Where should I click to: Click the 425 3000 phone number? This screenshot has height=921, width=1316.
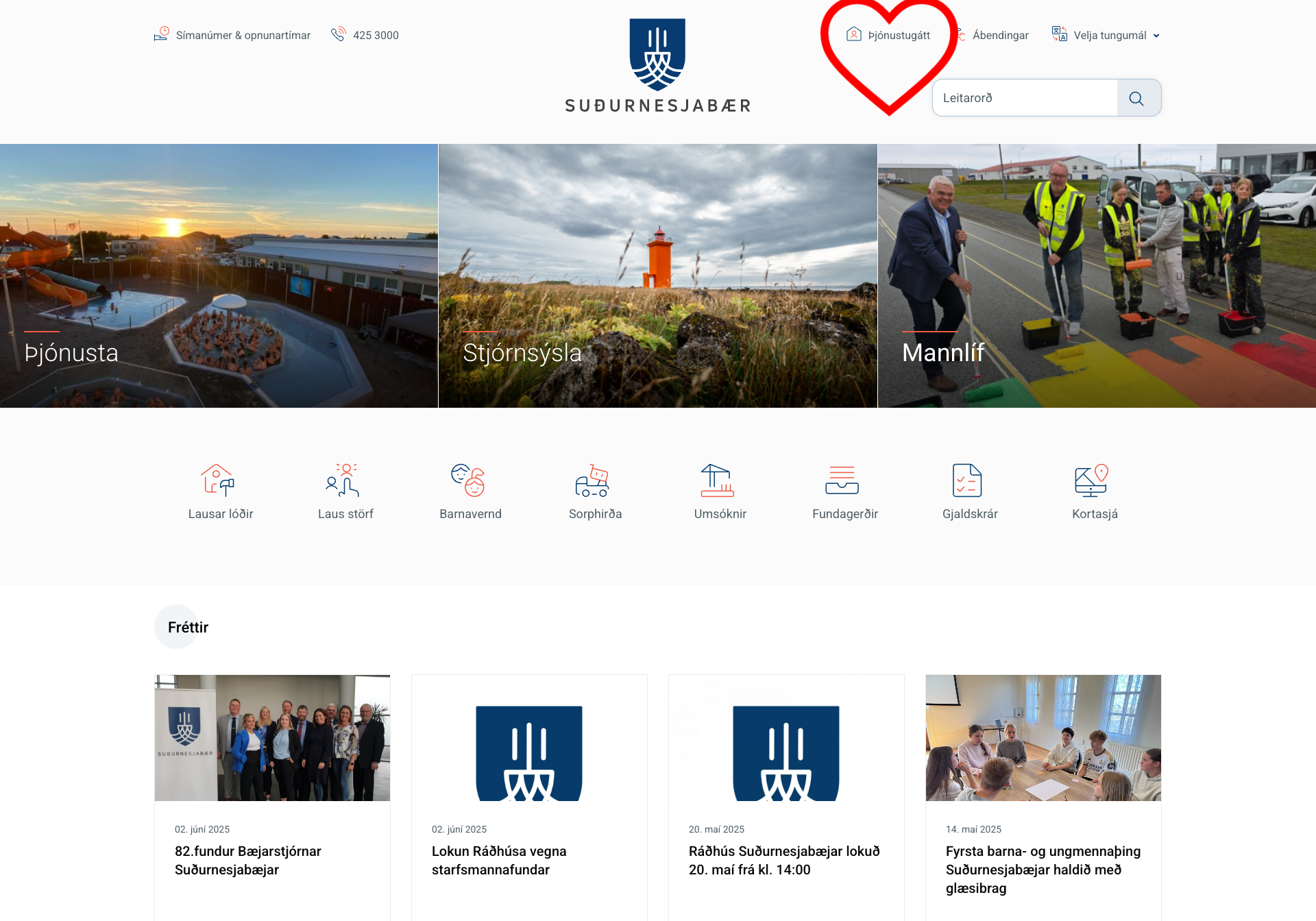coord(376,35)
